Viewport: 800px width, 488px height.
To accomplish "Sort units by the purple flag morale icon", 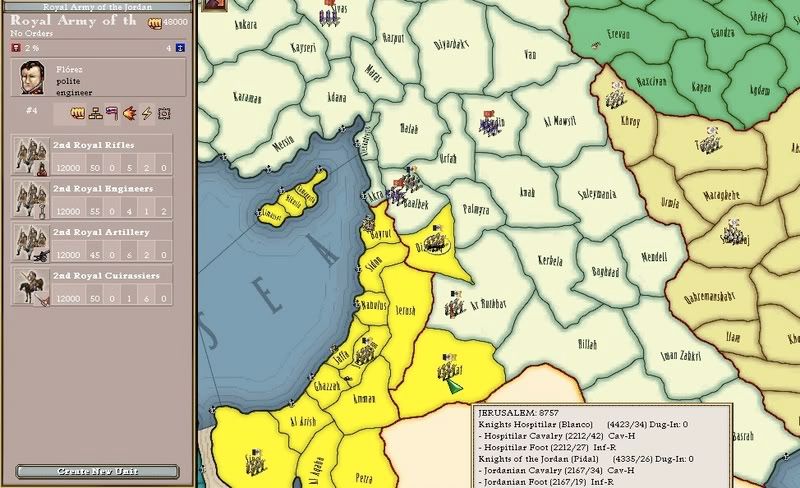I will pos(112,113).
